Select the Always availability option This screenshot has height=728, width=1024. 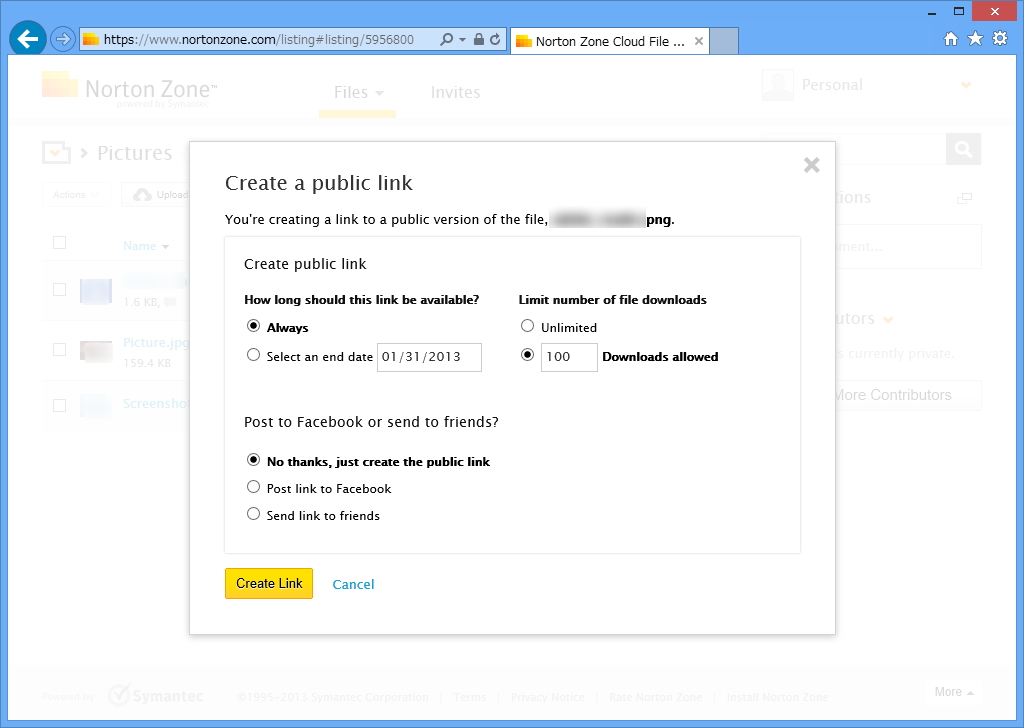point(253,326)
